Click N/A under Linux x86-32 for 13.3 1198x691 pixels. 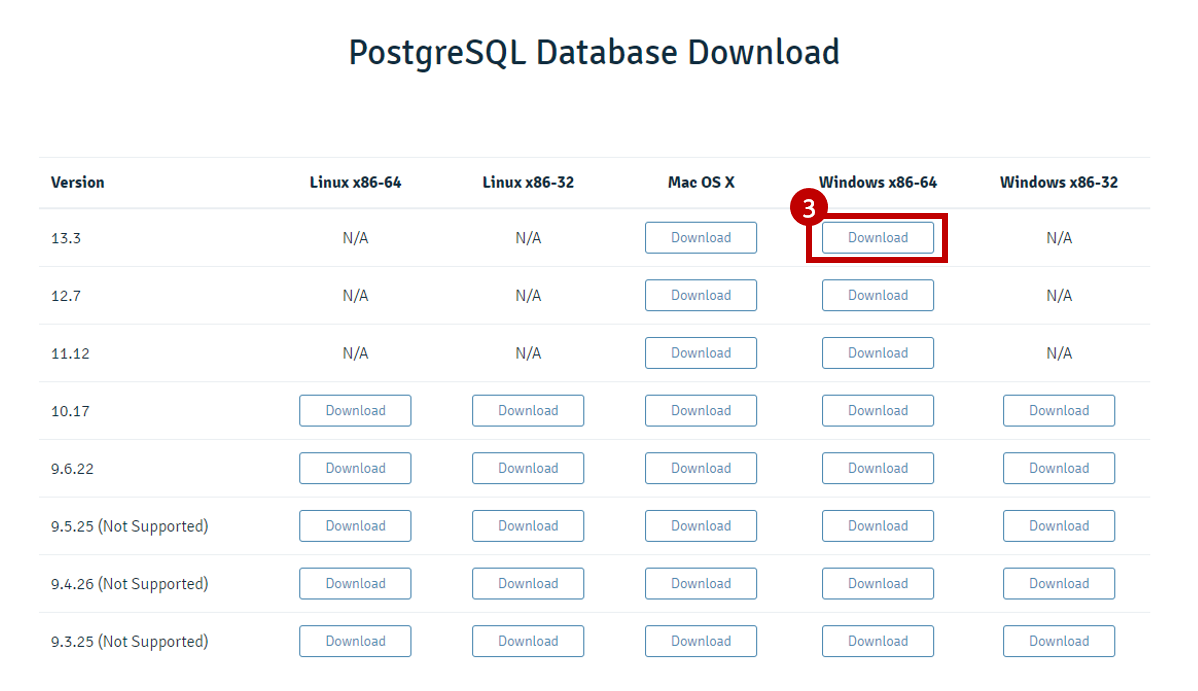click(x=528, y=238)
